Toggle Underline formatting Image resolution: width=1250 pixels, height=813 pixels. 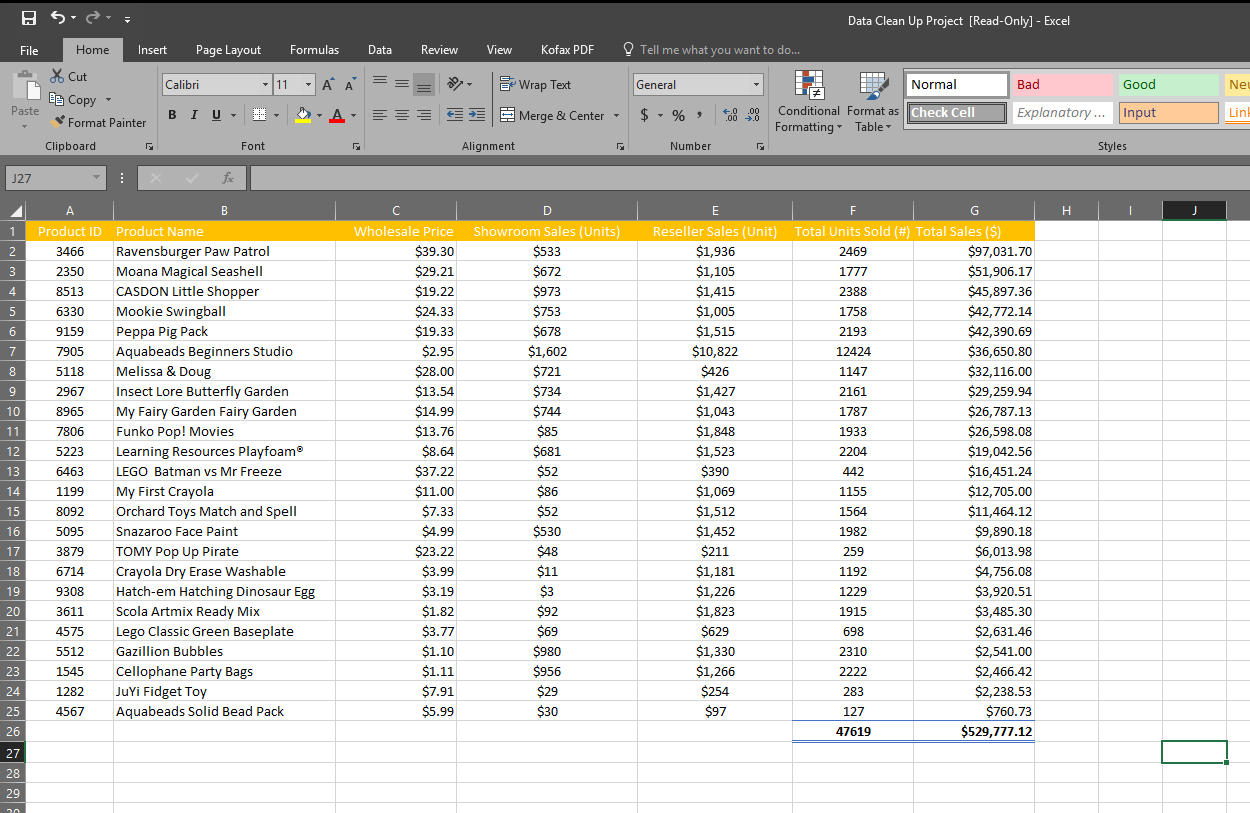pyautogui.click(x=216, y=116)
